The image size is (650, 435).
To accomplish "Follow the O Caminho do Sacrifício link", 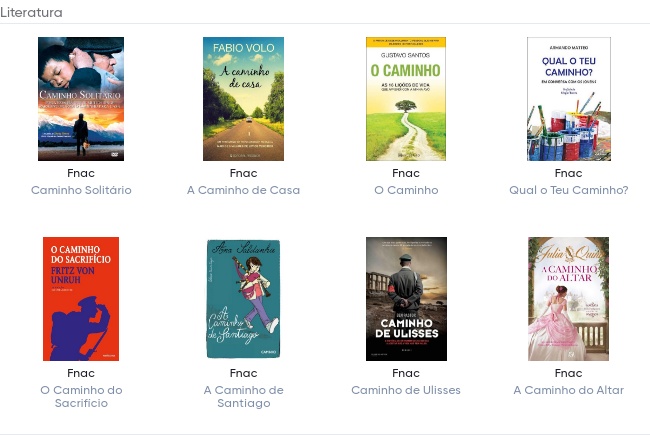I will click(81, 396).
